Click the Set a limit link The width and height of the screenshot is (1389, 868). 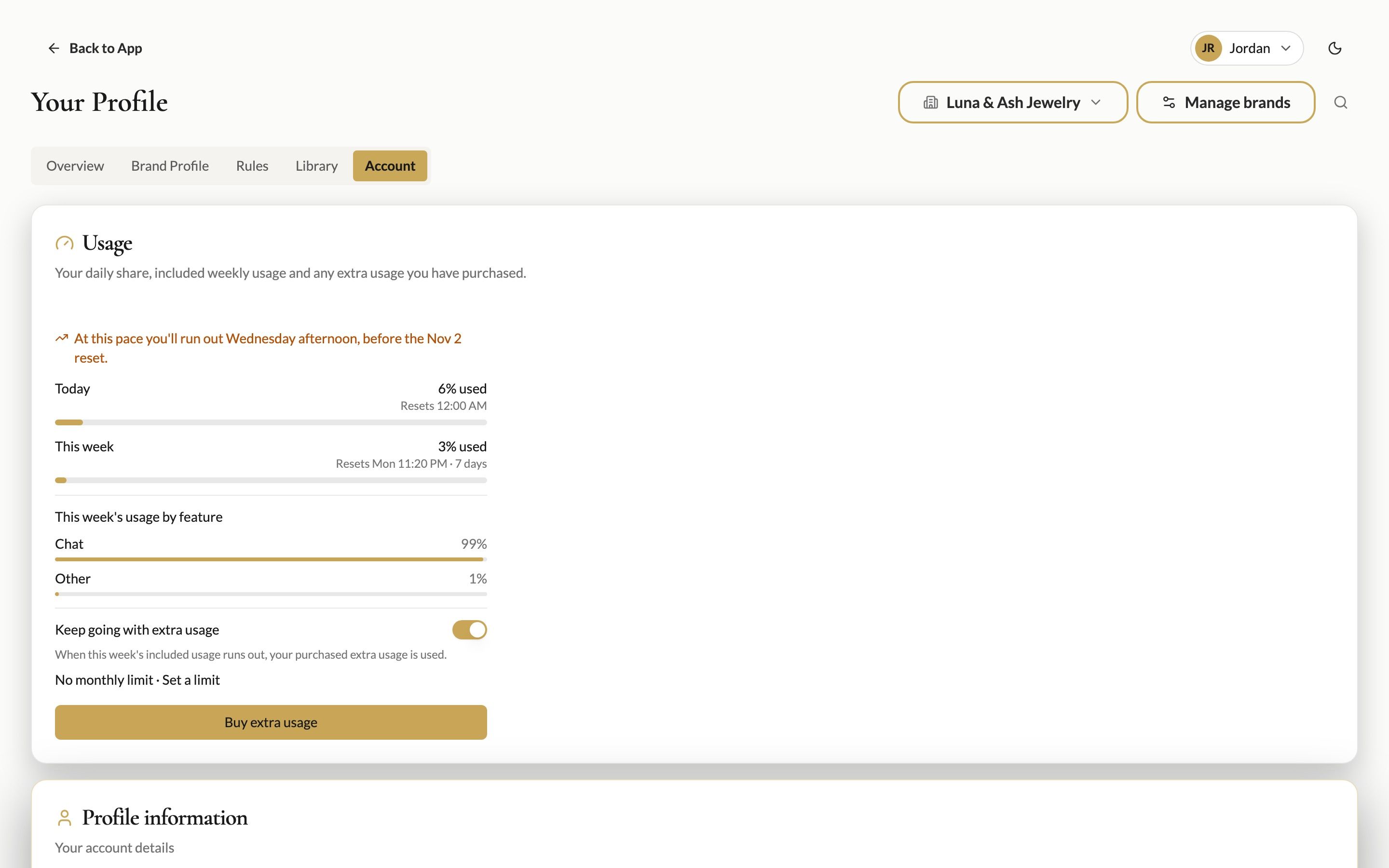pyautogui.click(x=191, y=680)
